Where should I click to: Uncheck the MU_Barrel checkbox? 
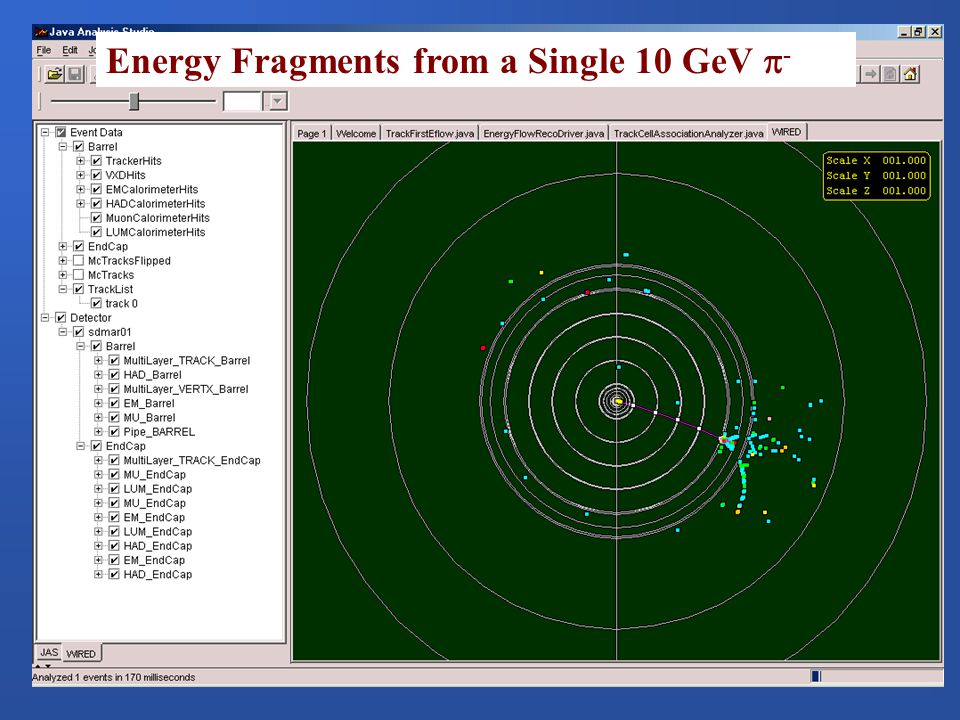(x=114, y=418)
